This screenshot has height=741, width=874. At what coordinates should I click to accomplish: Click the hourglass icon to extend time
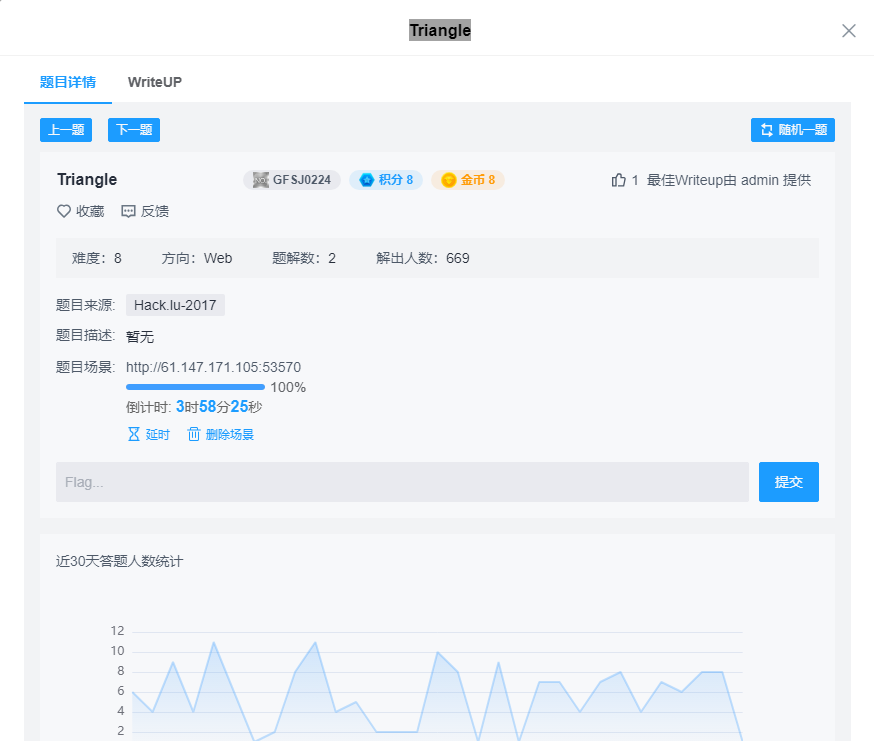tap(134, 434)
